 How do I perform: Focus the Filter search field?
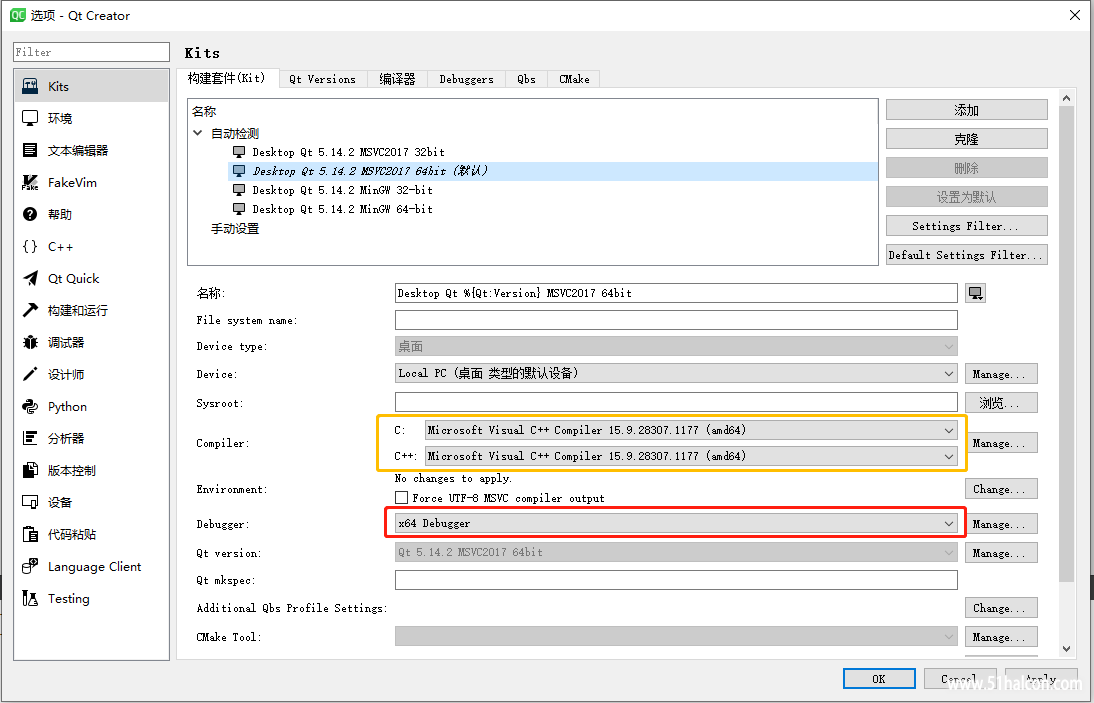(91, 52)
